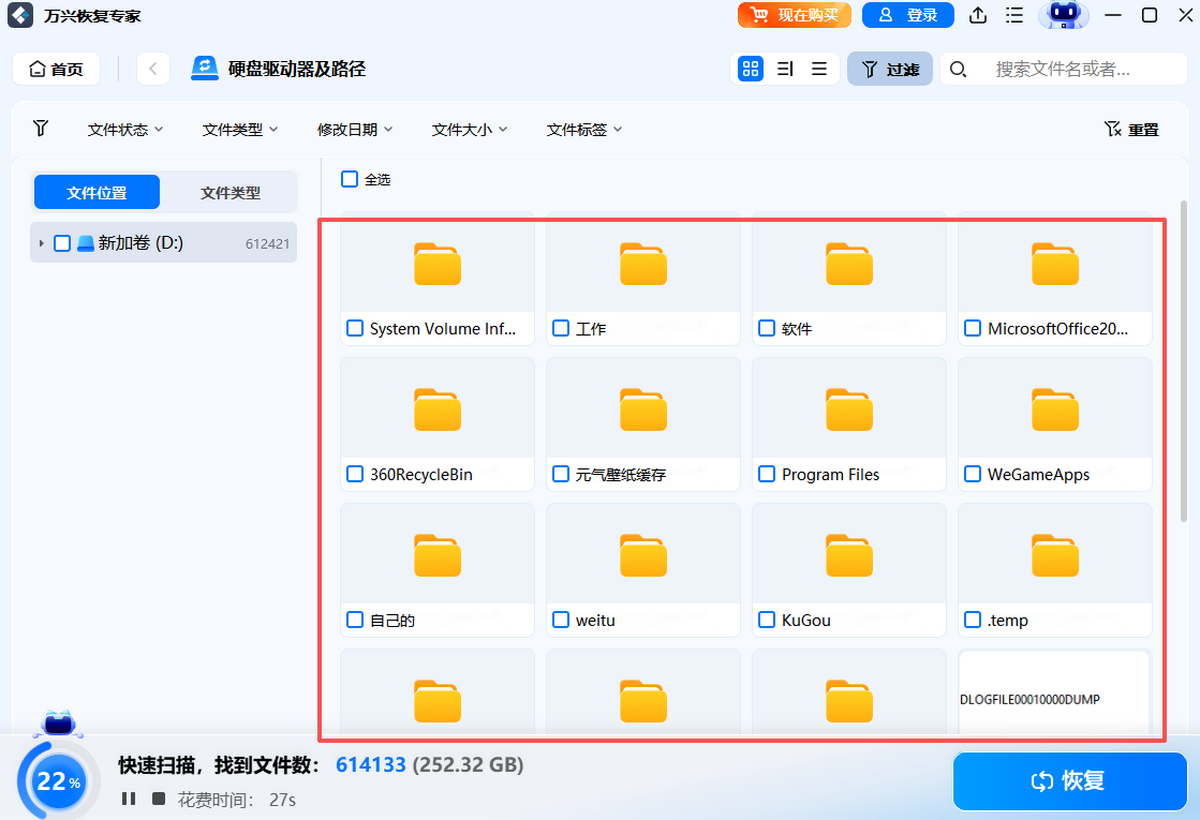Open the robot assistant avatar in title bar

click(1063, 15)
